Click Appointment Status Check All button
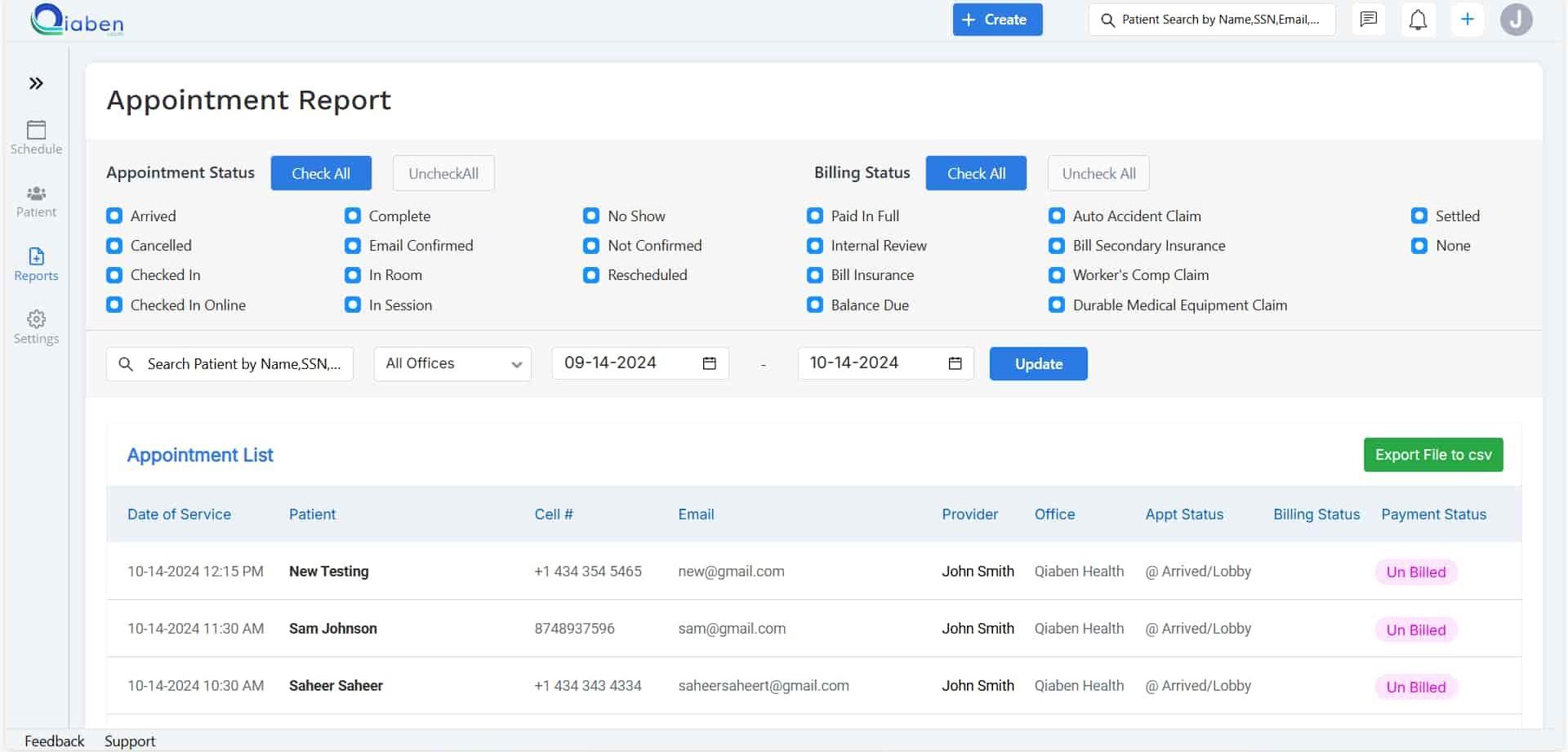 [321, 173]
